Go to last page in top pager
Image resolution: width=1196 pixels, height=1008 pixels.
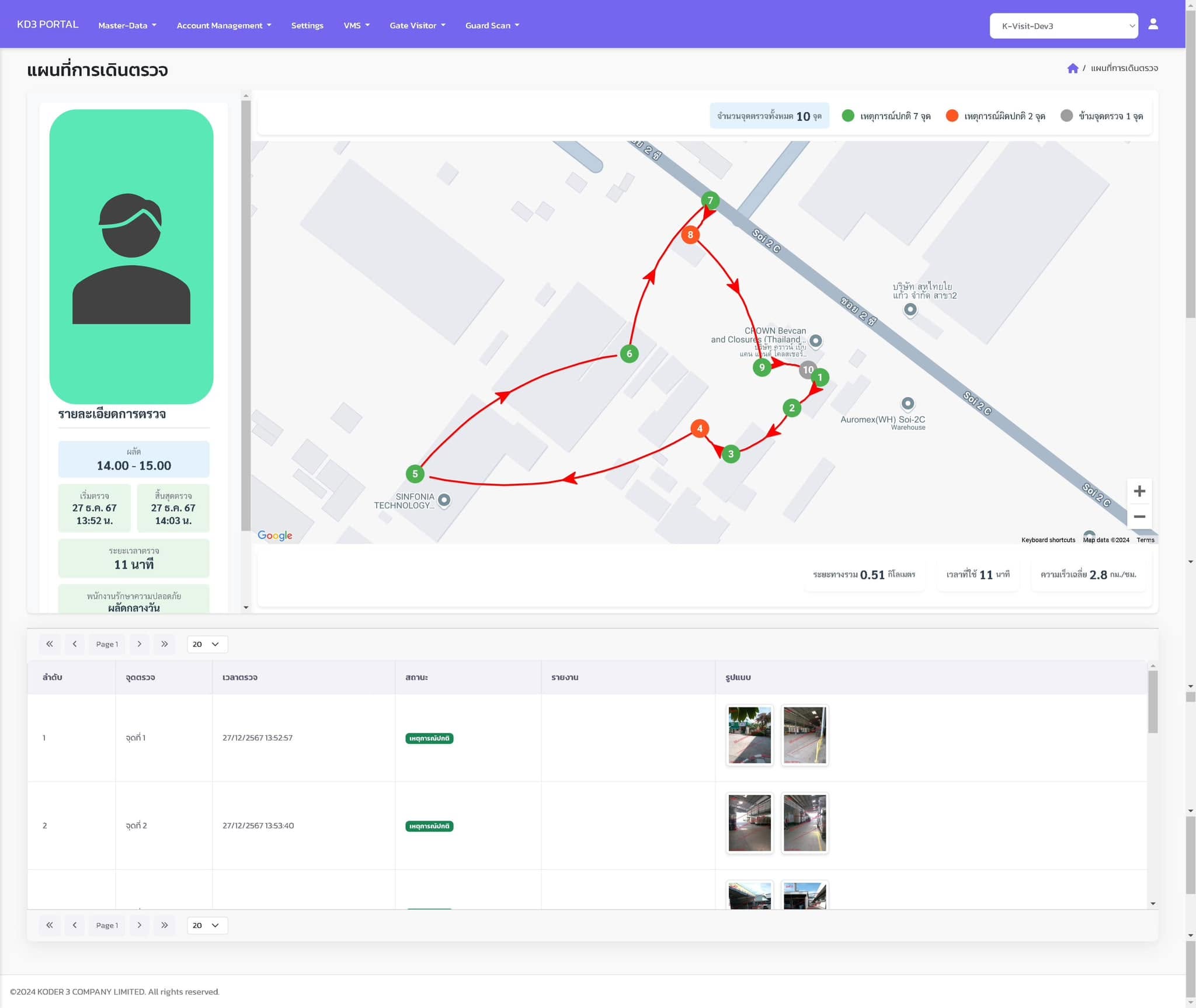(165, 644)
